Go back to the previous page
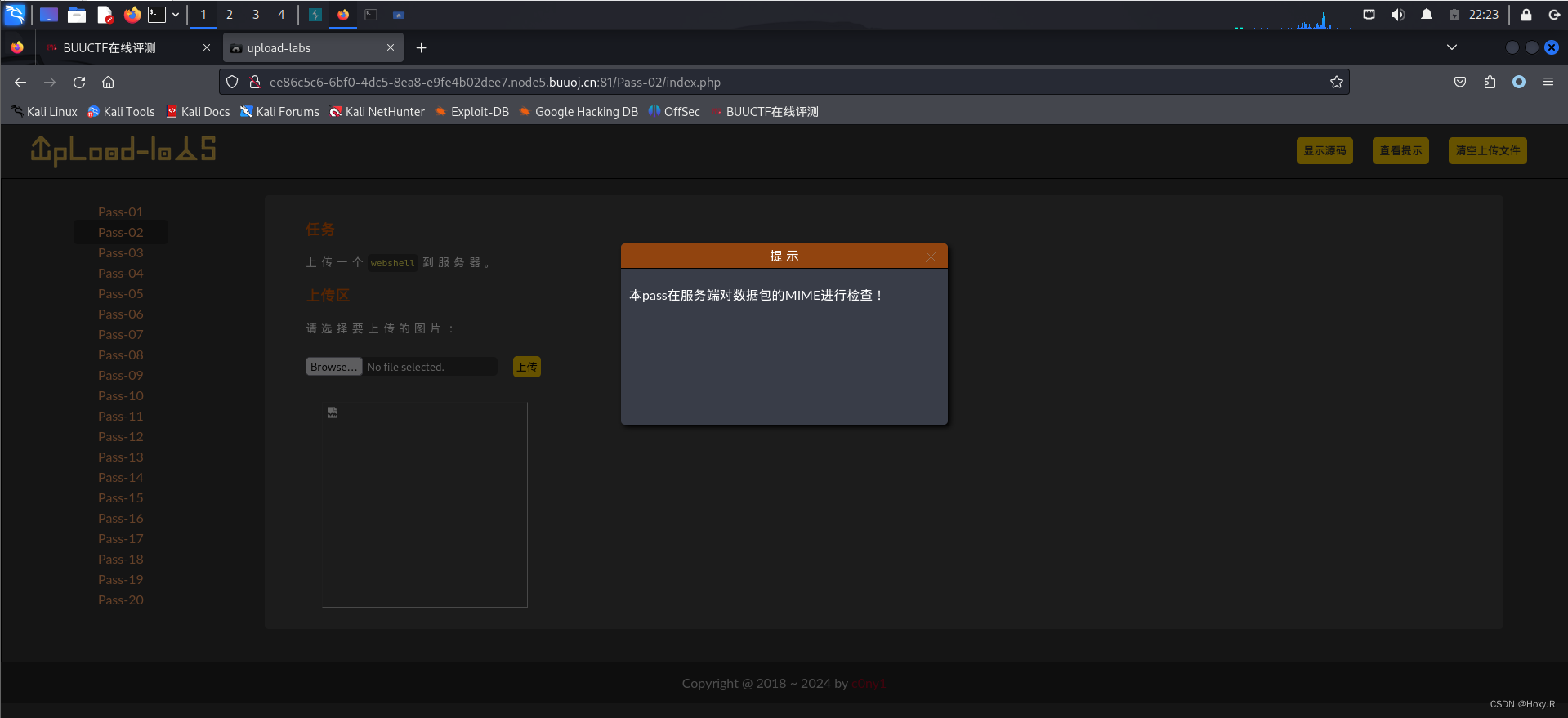 coord(20,82)
